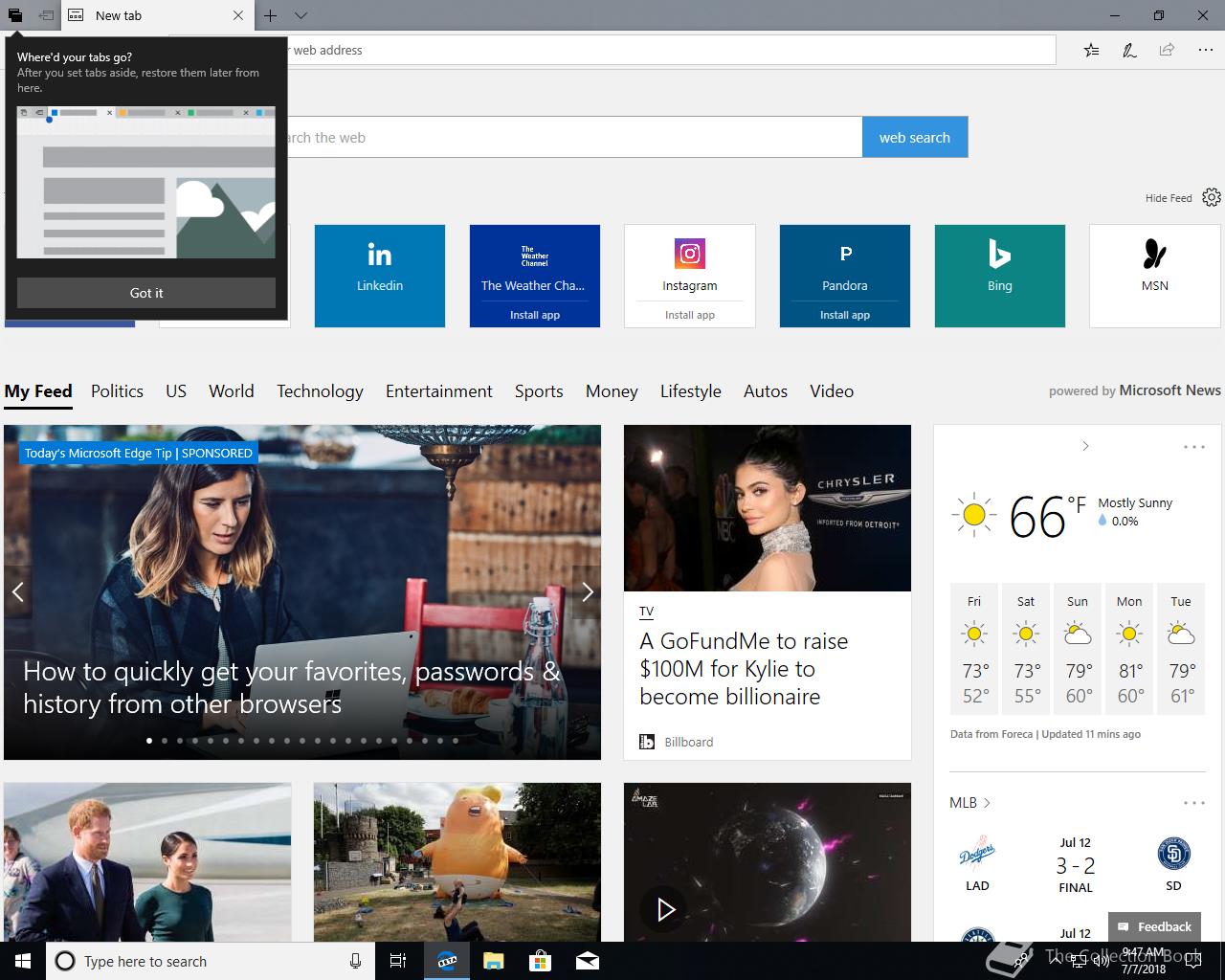Click the web address bar

(670, 50)
